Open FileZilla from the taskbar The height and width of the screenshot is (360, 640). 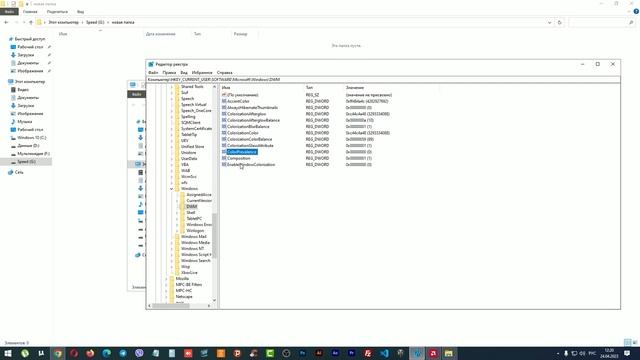click(x=368, y=353)
